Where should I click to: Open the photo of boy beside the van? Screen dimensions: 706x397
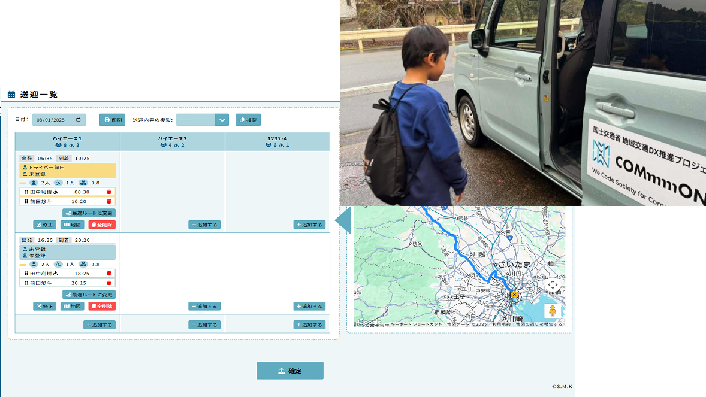[x=523, y=103]
